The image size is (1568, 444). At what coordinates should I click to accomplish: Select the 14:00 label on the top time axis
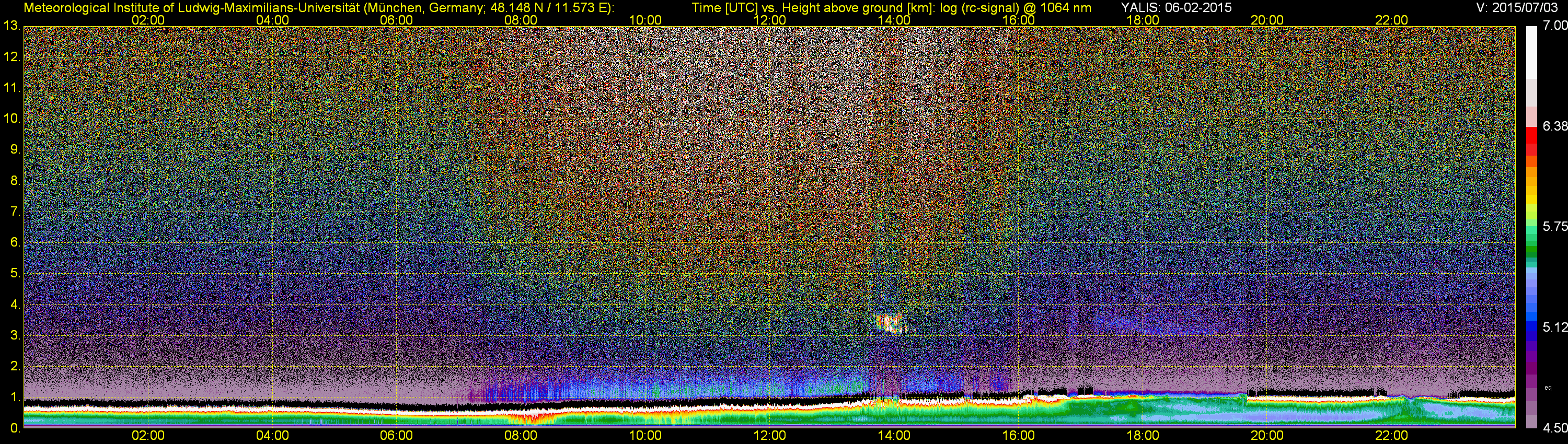click(x=894, y=20)
